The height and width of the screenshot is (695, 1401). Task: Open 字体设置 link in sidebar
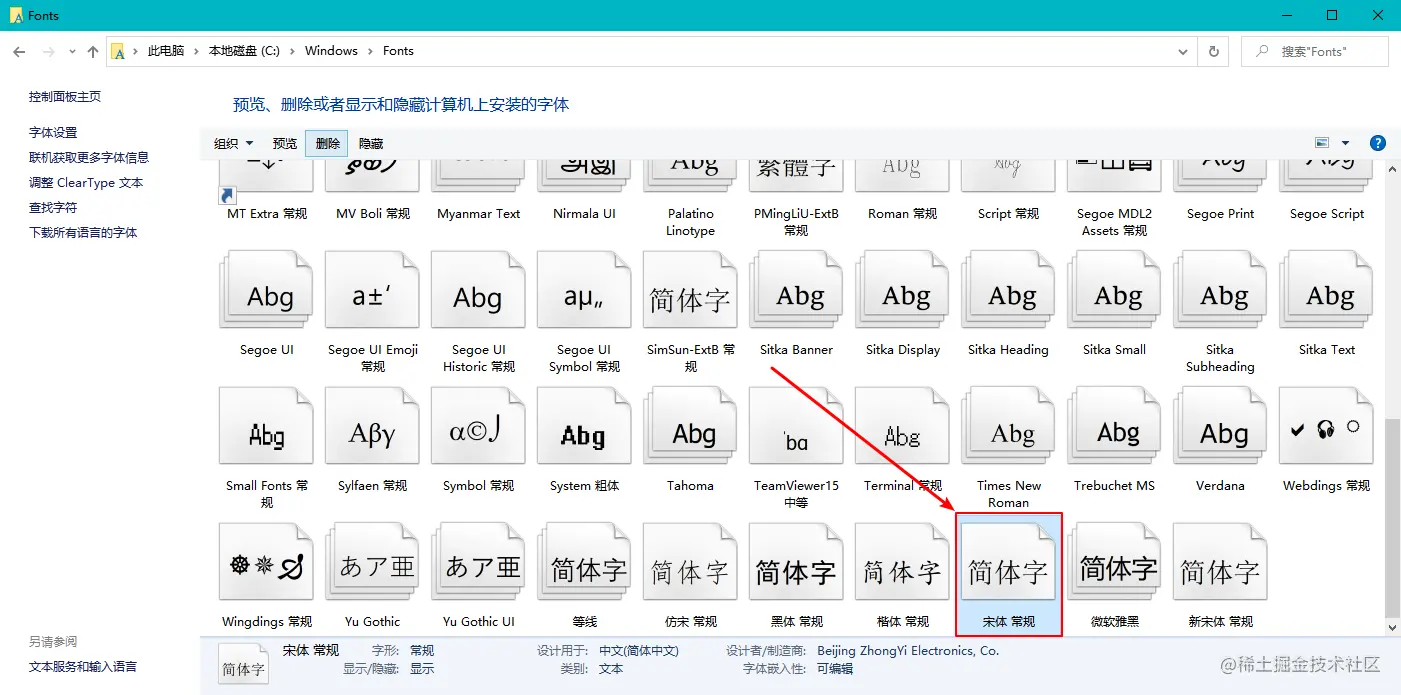coord(53,132)
